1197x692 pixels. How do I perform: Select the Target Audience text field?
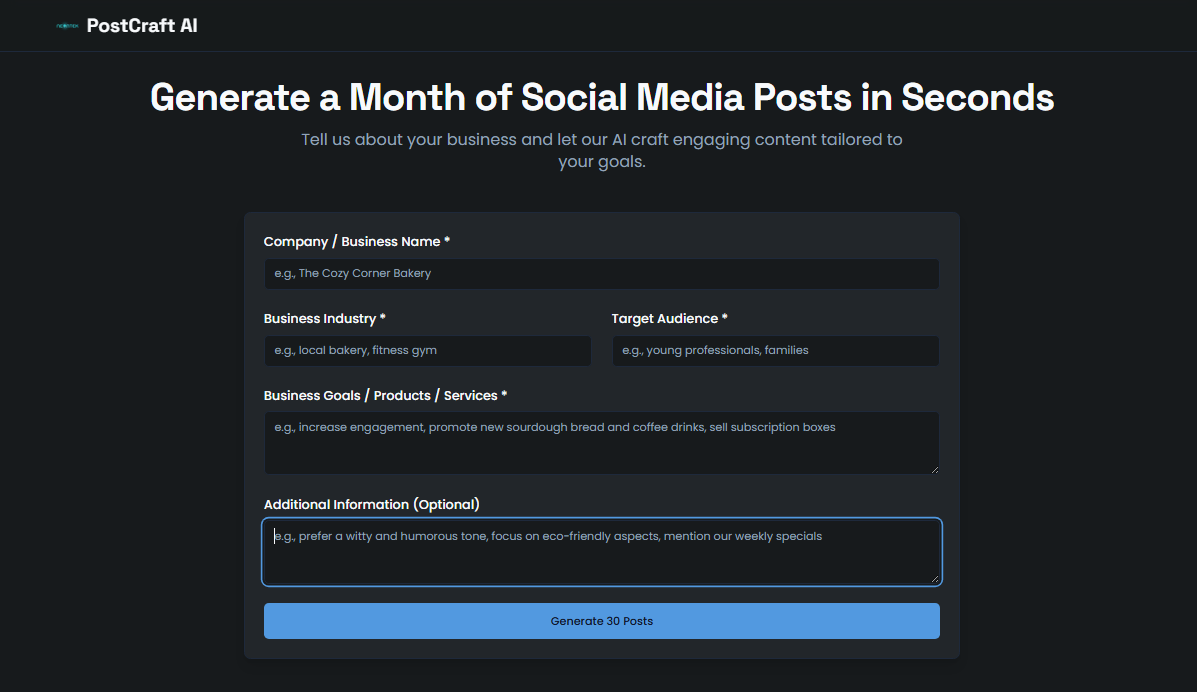click(x=775, y=351)
